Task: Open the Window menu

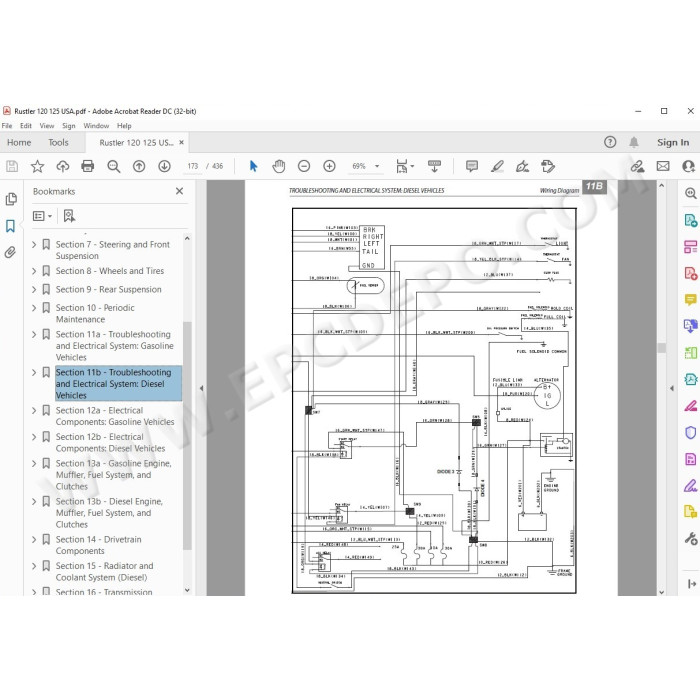Action: [96, 126]
